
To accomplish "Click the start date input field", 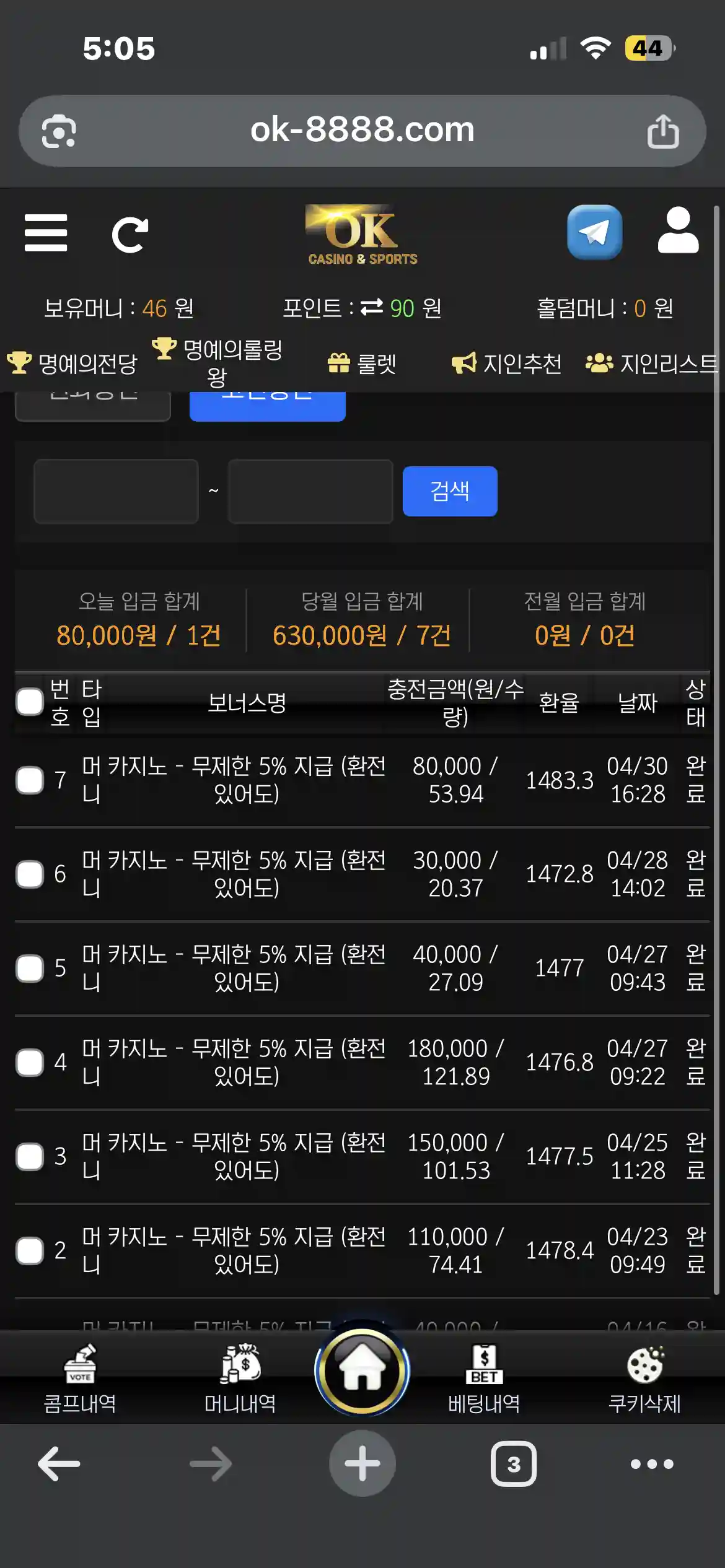I will (x=116, y=492).
